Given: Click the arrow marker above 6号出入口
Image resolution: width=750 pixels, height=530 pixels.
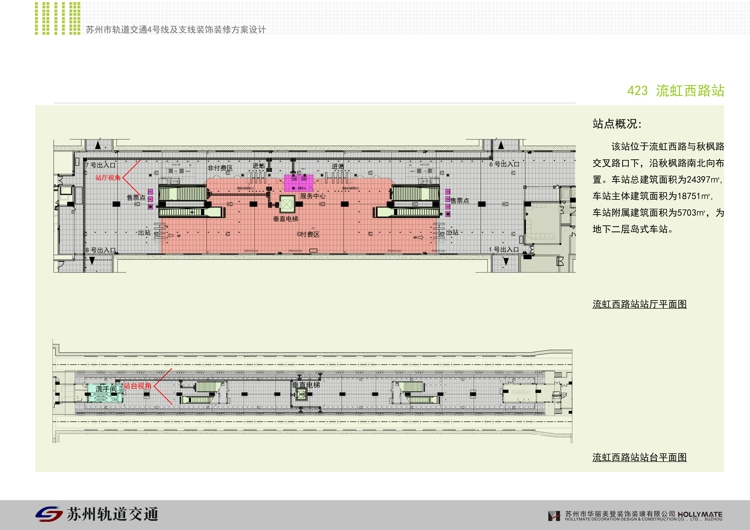Looking at the screenshot, I should (501, 144).
